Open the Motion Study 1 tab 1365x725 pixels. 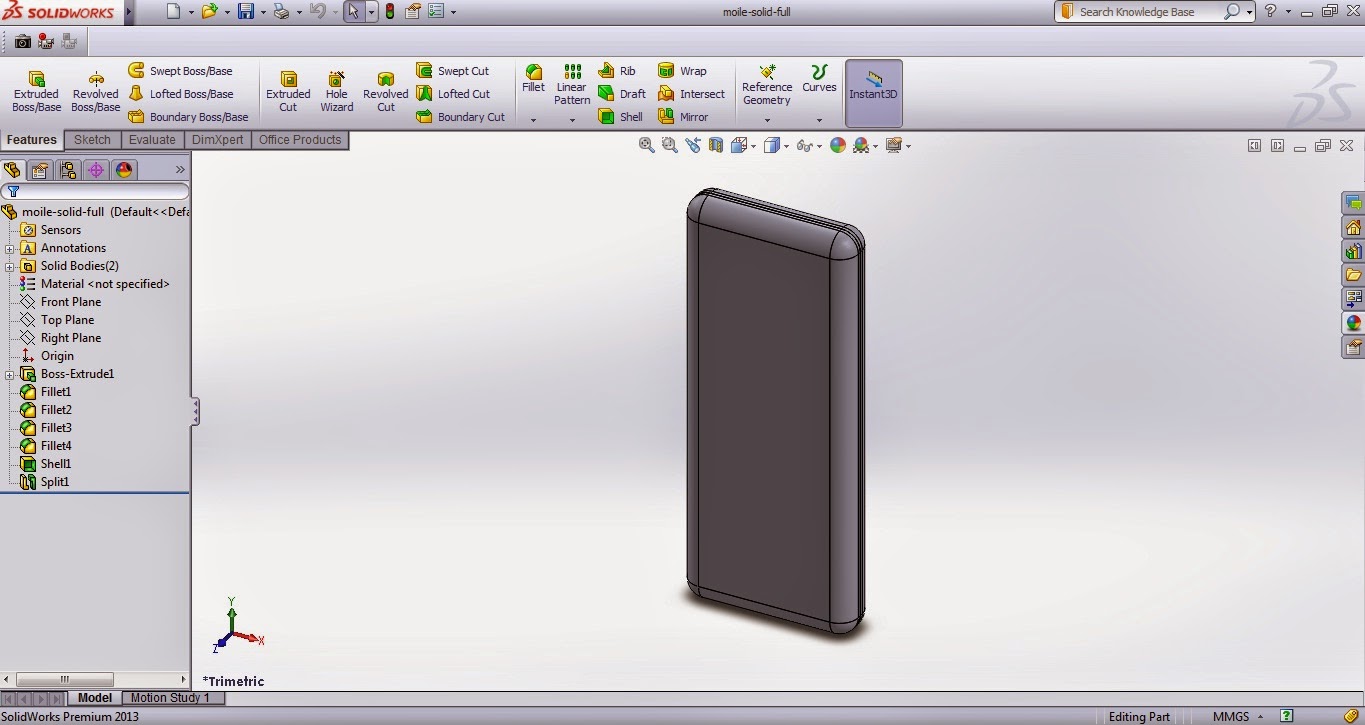click(172, 697)
